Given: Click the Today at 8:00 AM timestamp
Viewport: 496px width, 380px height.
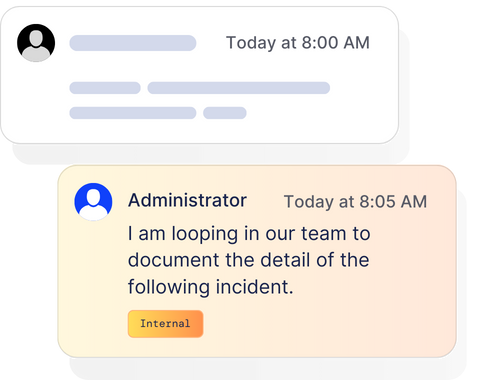Looking at the screenshot, I should click(x=298, y=43).
